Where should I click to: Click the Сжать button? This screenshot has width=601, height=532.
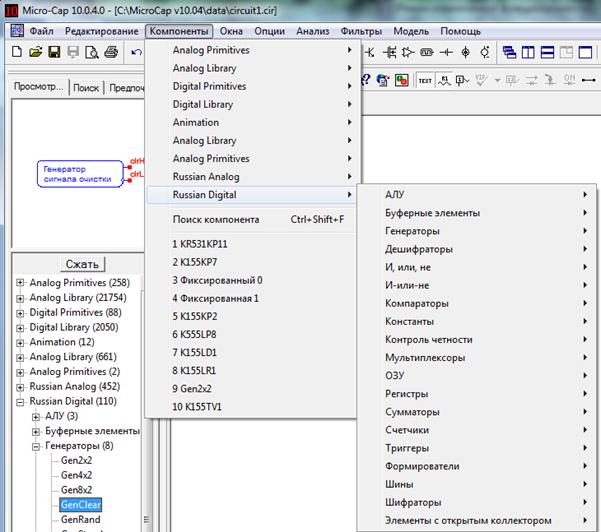point(82,264)
